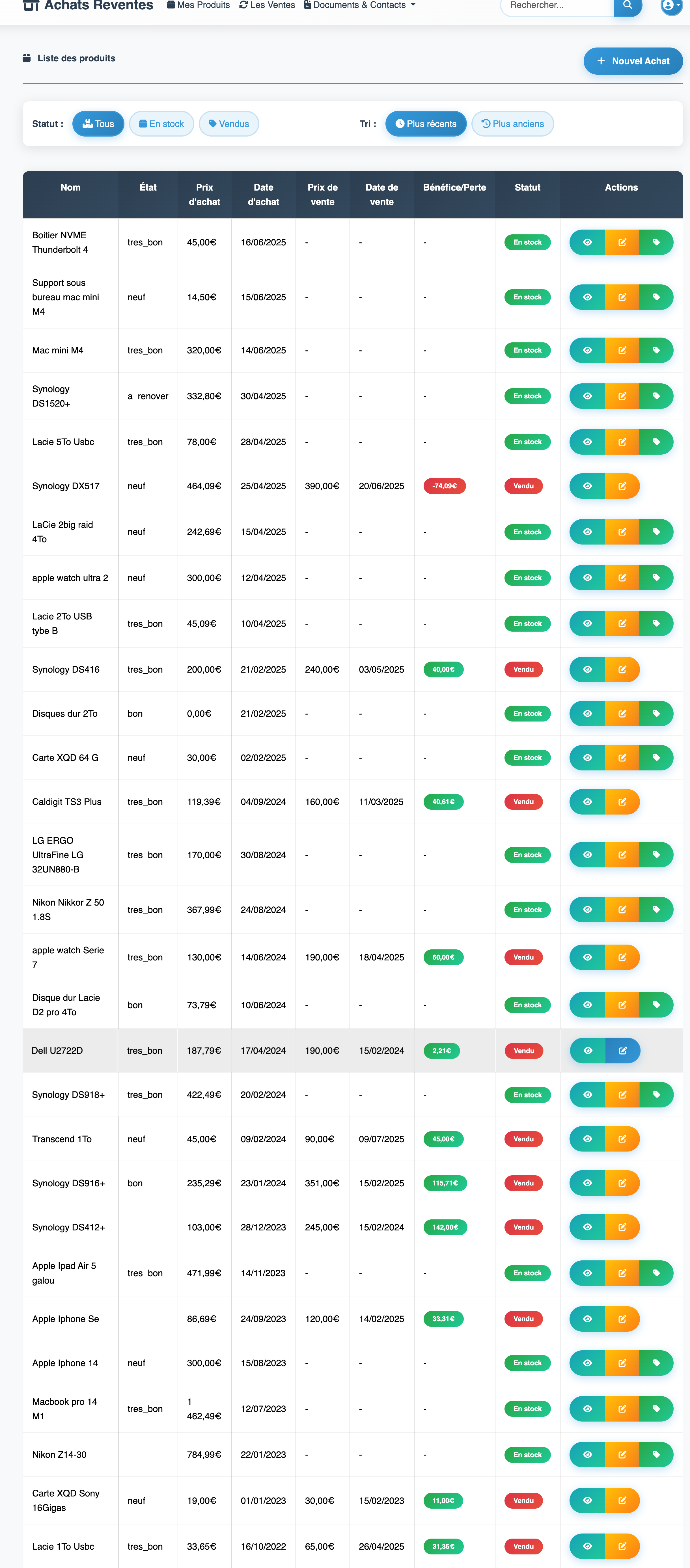Select the Tous status filter

pyautogui.click(x=98, y=124)
